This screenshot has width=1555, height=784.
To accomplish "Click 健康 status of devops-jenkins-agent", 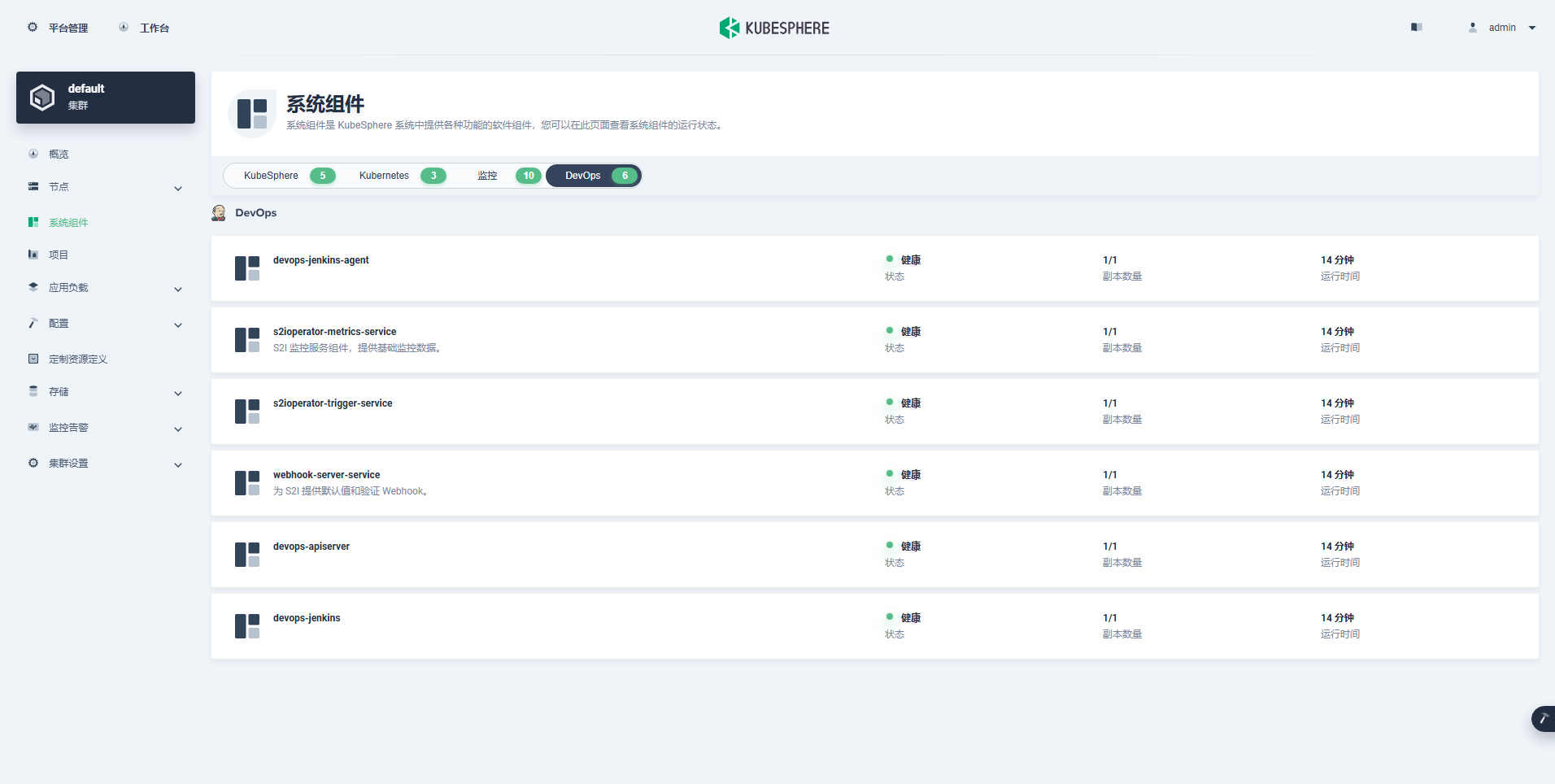I will coord(911,260).
